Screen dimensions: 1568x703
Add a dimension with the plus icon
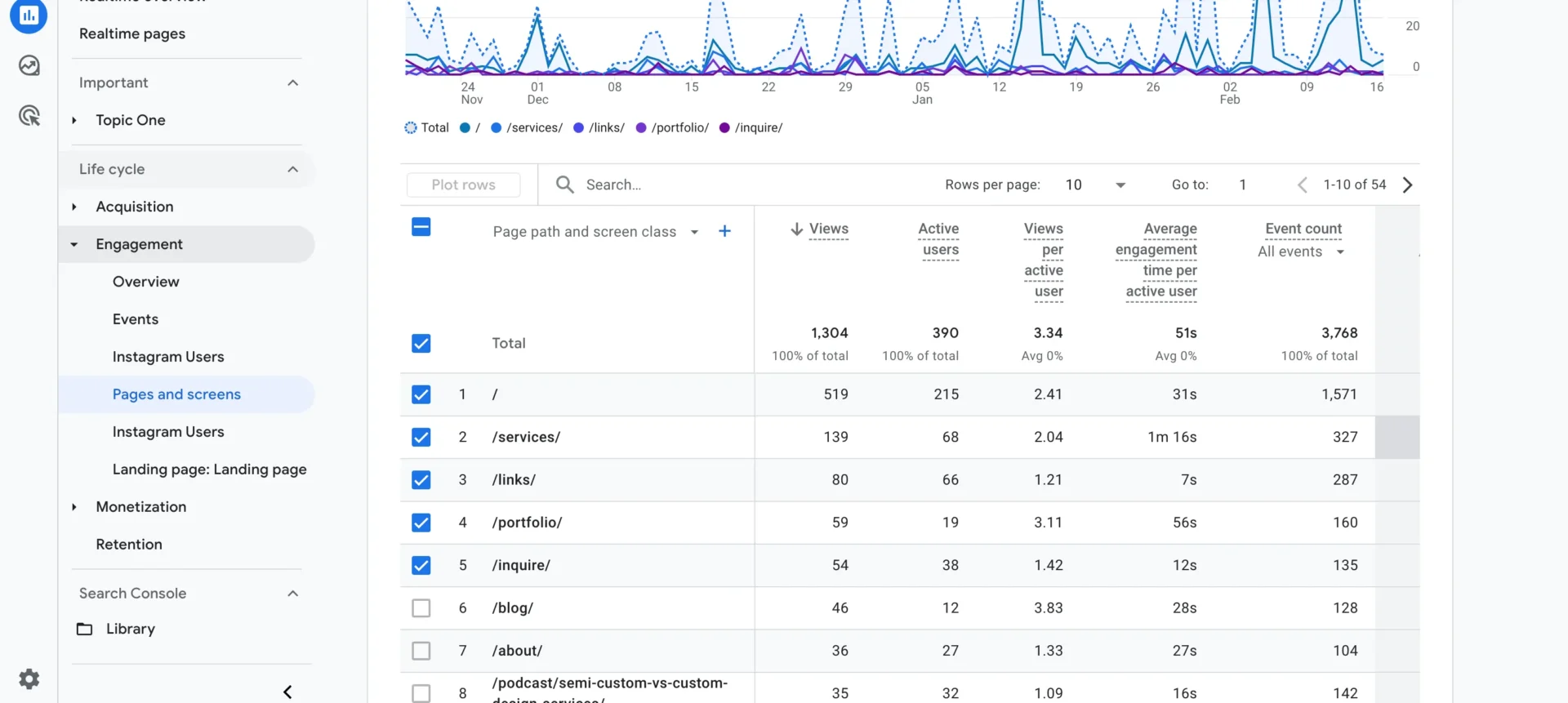pyautogui.click(x=724, y=231)
